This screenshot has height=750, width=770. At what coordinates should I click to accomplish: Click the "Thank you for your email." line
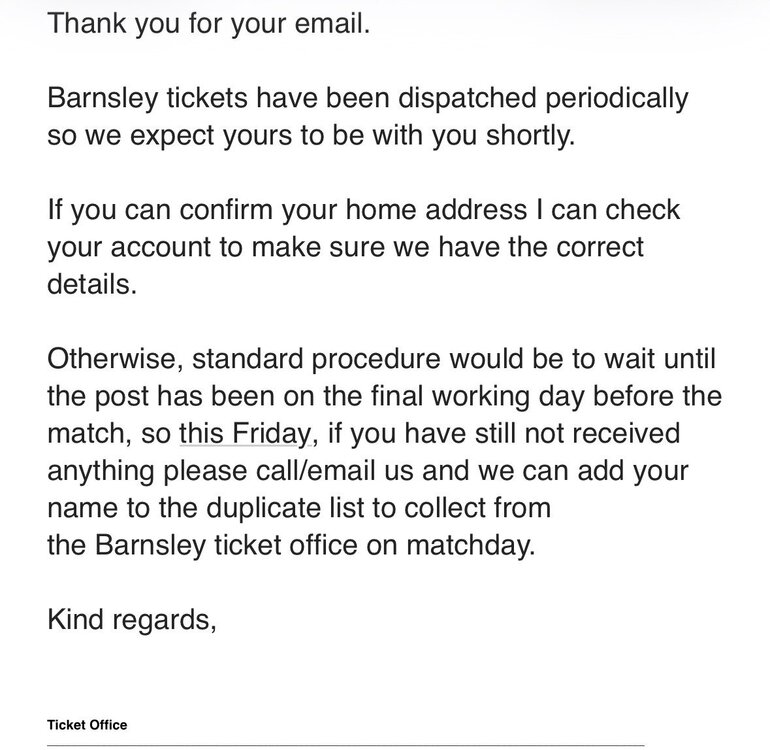point(209,23)
